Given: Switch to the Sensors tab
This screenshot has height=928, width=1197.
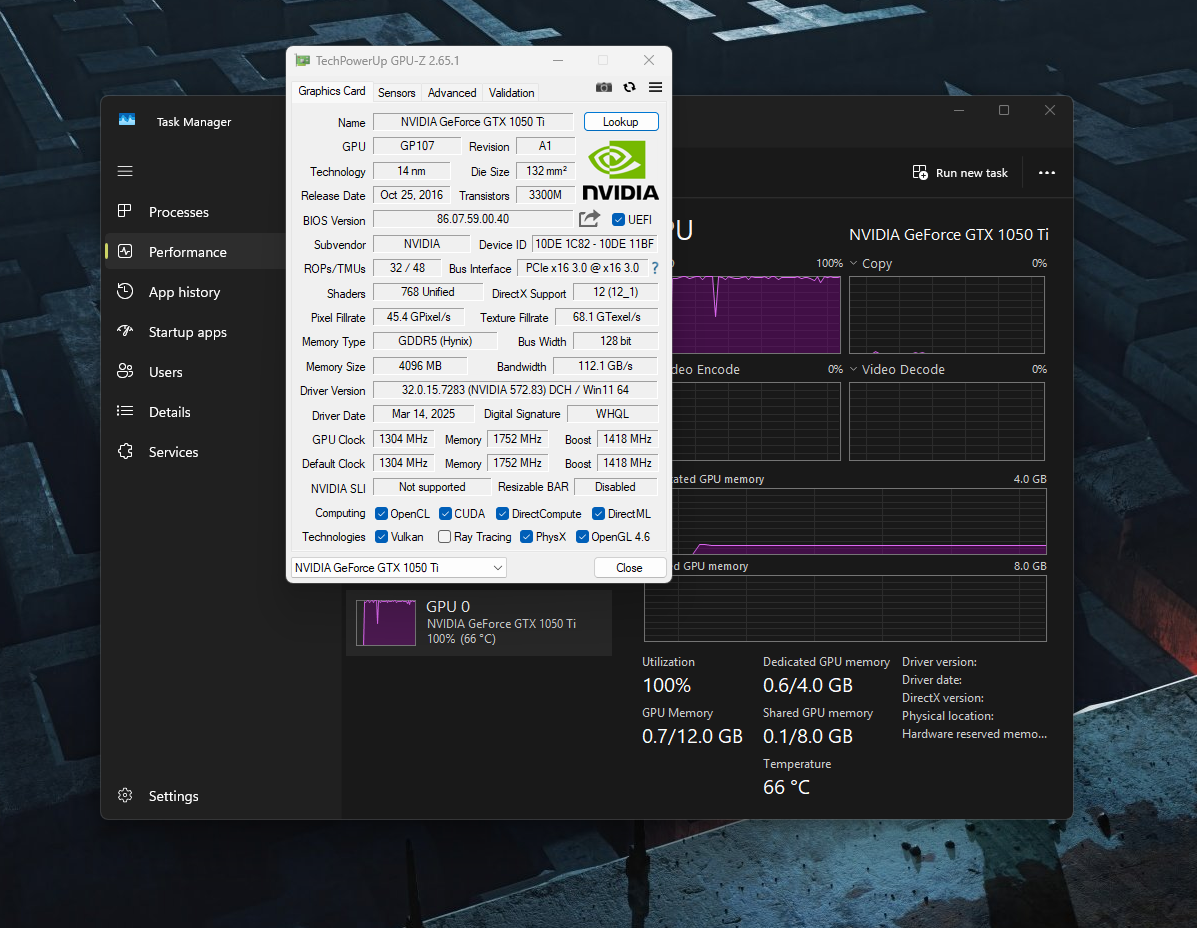Looking at the screenshot, I should tap(396, 92).
